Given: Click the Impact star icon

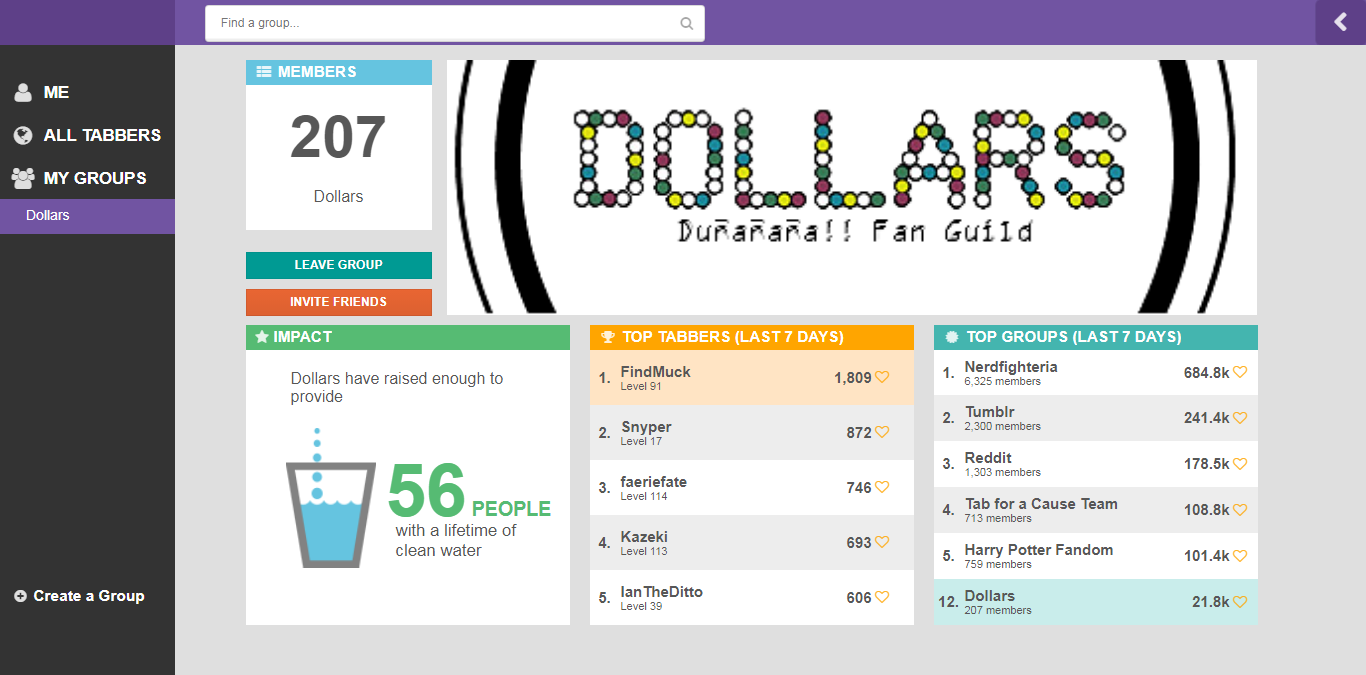Looking at the screenshot, I should 262,337.
